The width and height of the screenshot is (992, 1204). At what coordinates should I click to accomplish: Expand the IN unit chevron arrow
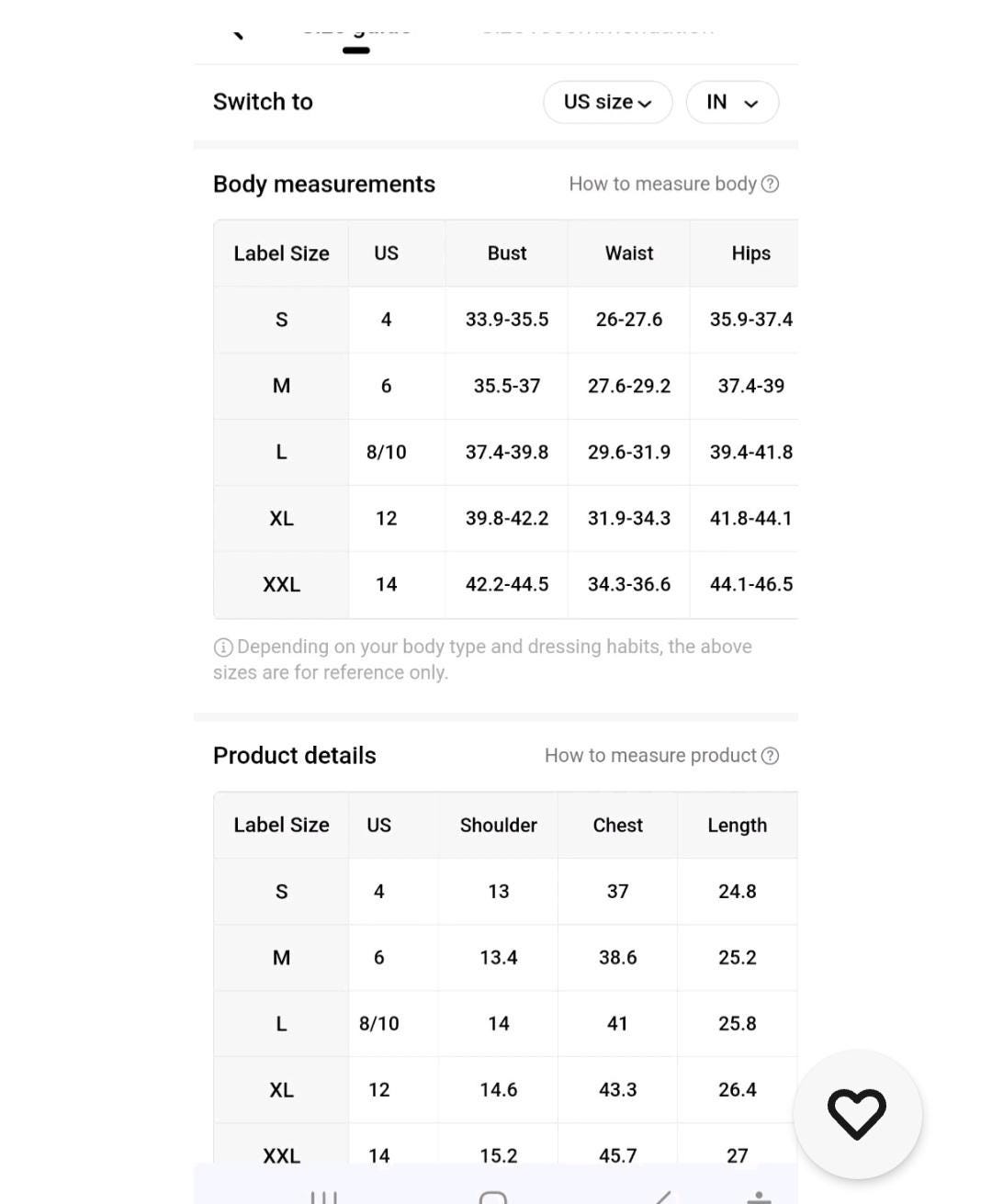tap(751, 103)
